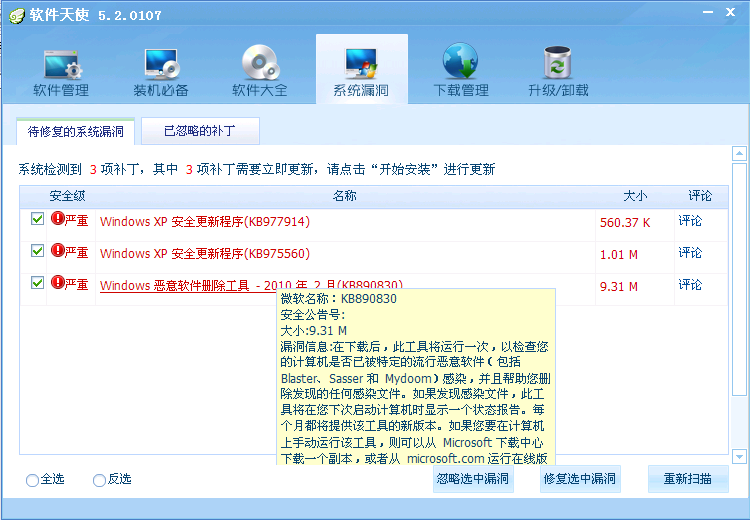The width and height of the screenshot is (750, 520).
Task: Open Windows XP 安全更新程序(KB977914) link
Action: [205, 221]
